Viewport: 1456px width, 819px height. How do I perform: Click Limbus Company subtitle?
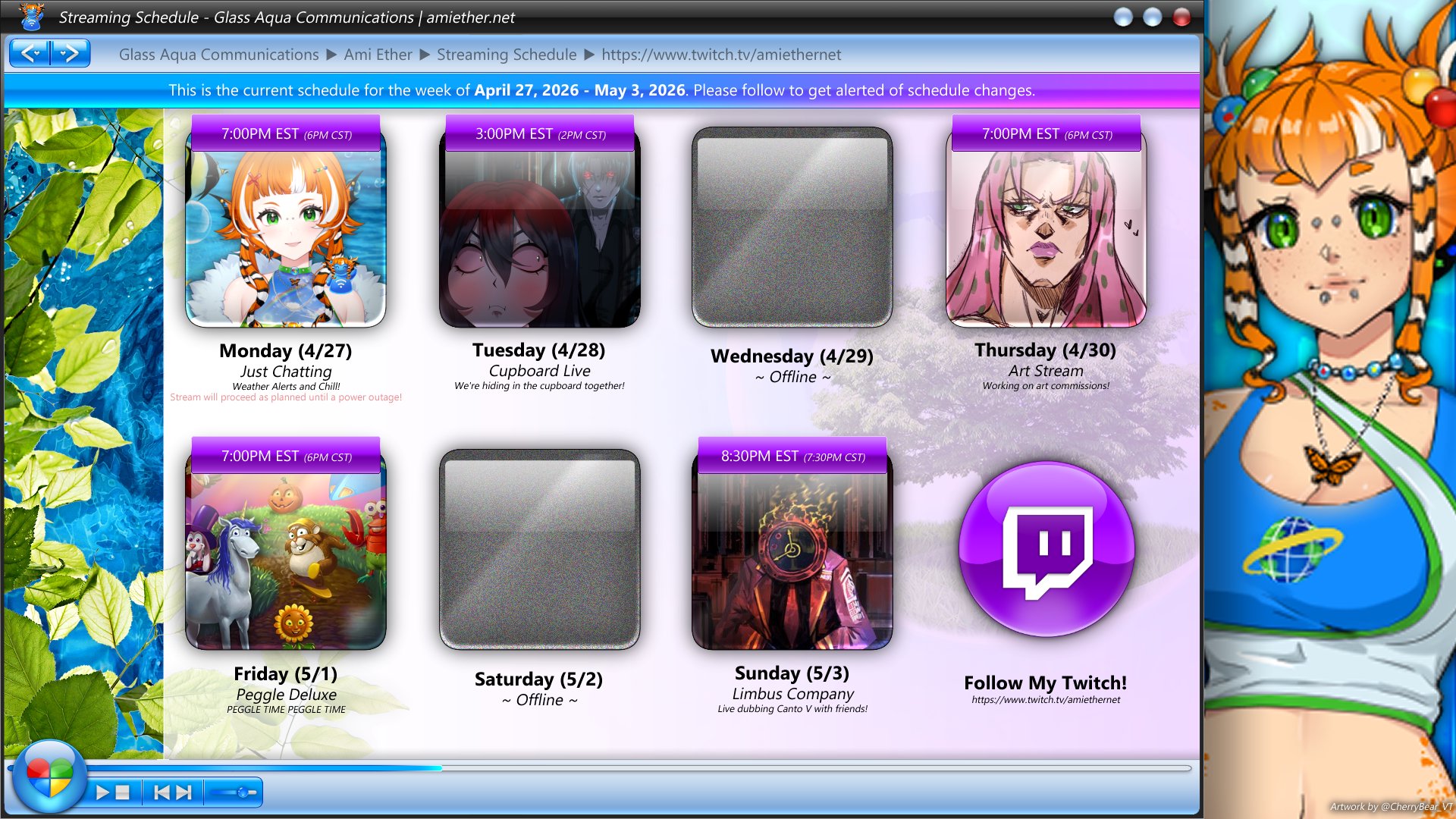(792, 694)
